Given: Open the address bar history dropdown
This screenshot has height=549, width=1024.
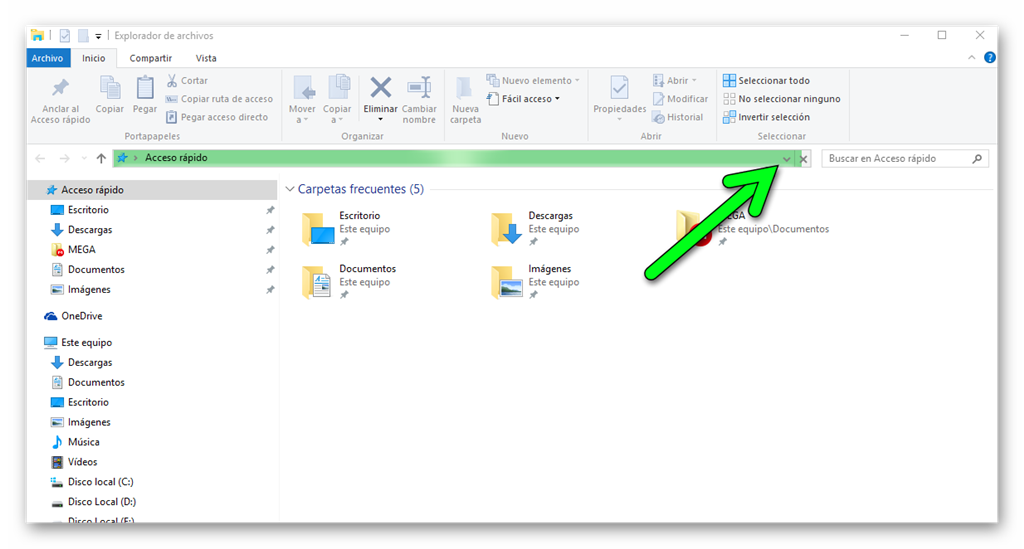Looking at the screenshot, I should click(x=787, y=159).
